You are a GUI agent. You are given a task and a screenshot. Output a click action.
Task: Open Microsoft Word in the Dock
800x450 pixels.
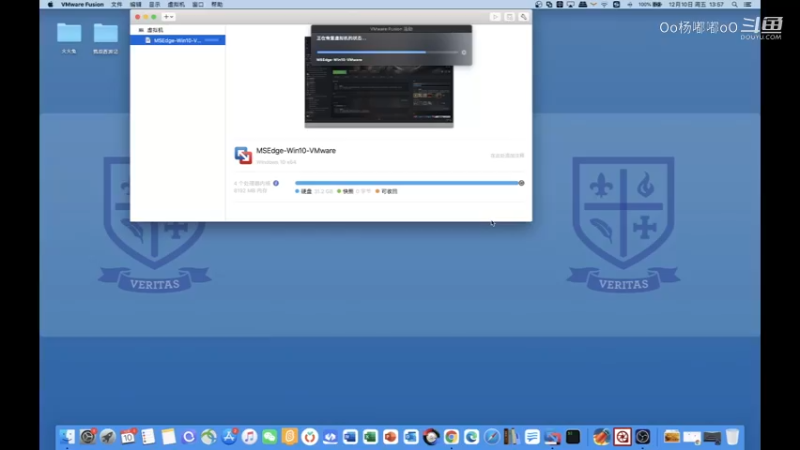click(x=350, y=437)
